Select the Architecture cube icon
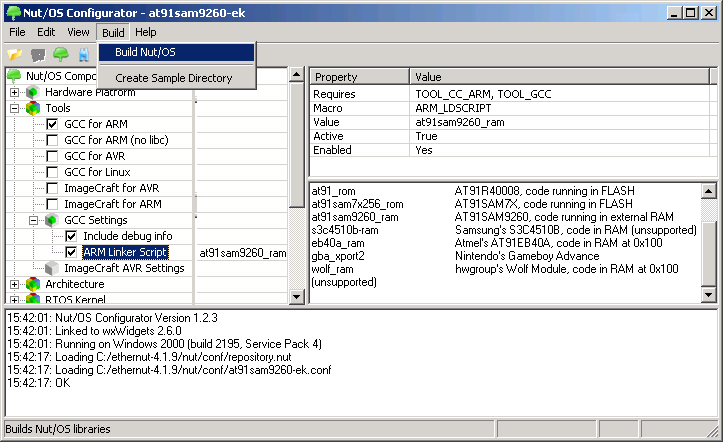The image size is (723, 442). [33, 284]
